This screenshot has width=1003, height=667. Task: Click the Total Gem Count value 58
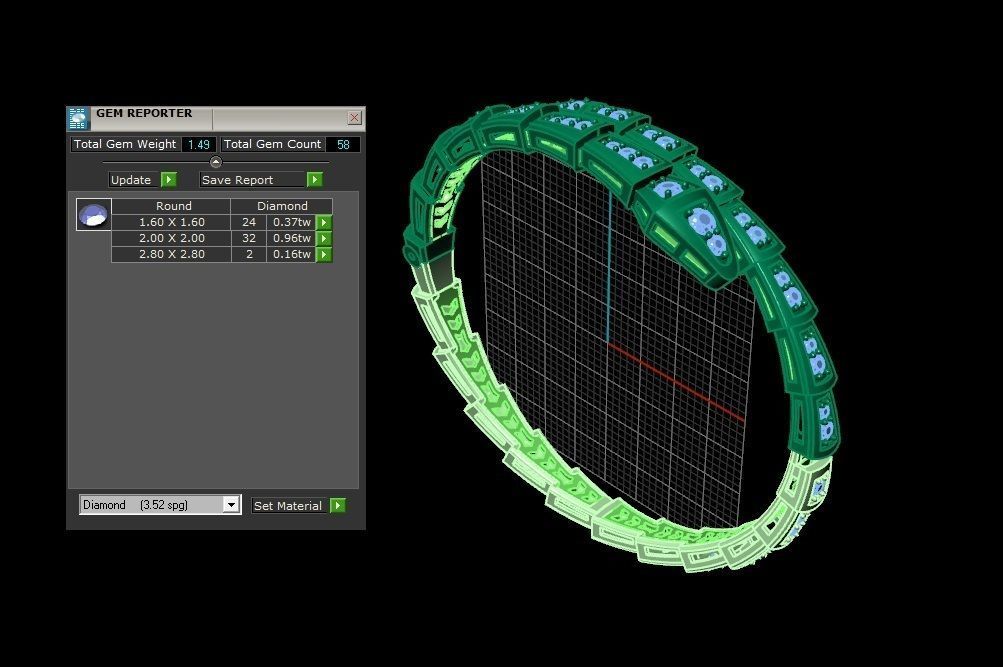point(344,145)
